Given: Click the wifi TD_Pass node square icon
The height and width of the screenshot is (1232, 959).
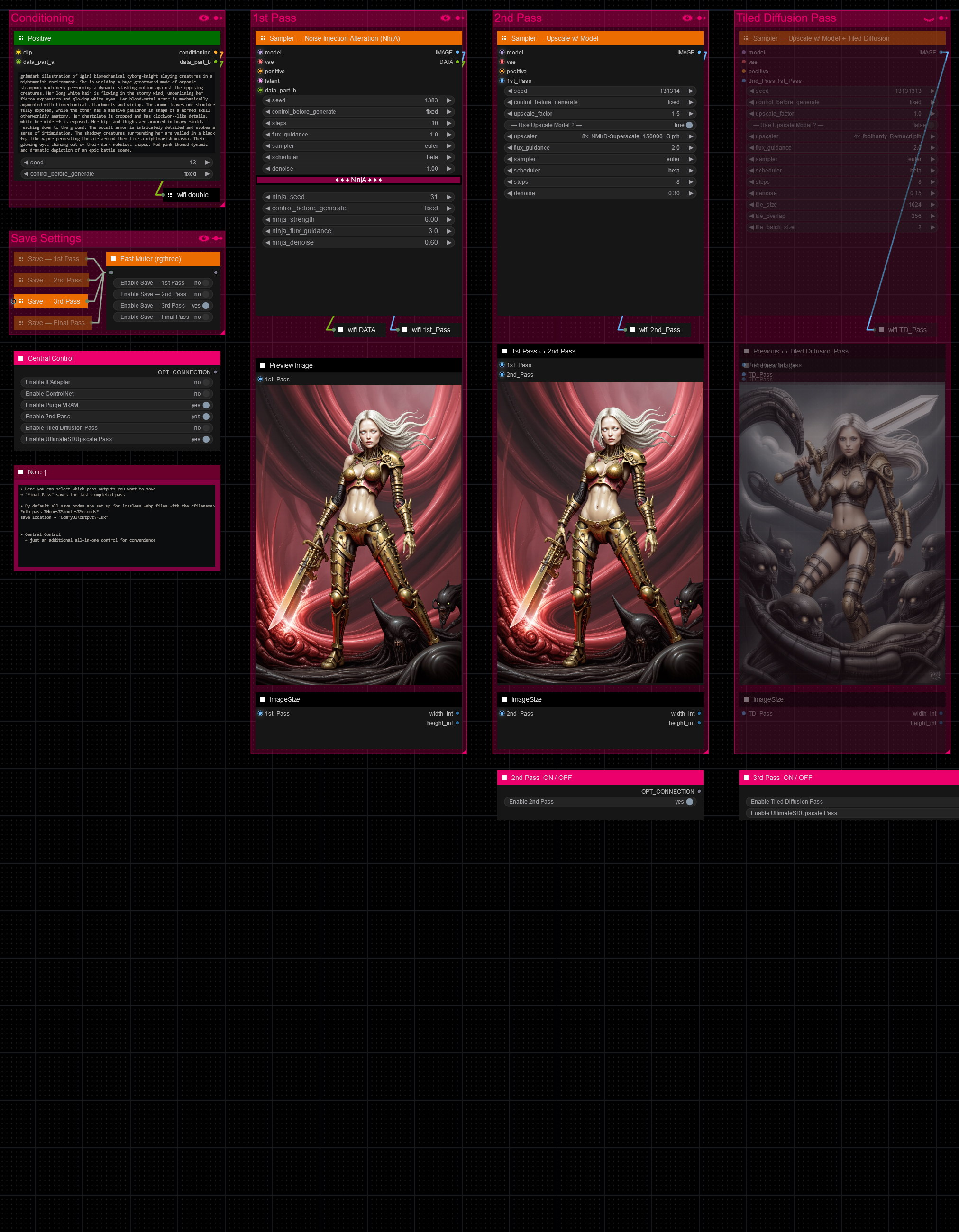Looking at the screenshot, I should pyautogui.click(x=881, y=330).
